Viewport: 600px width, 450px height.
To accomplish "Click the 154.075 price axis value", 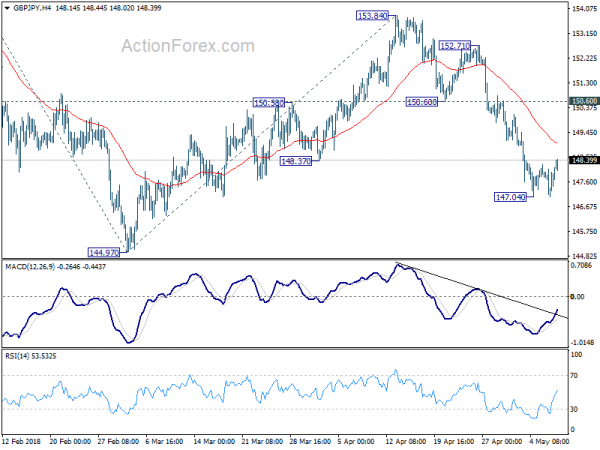I will 584,9.
